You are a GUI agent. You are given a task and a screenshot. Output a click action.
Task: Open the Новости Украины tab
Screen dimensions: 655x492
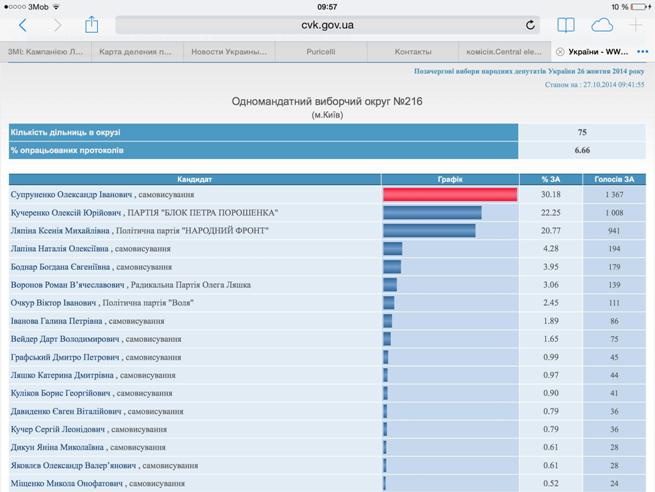(x=229, y=51)
